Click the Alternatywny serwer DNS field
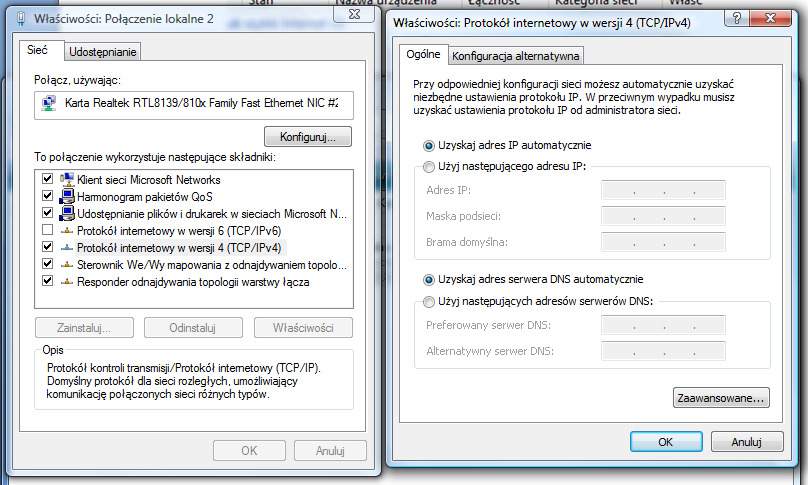This screenshot has height=485, width=808. click(663, 351)
